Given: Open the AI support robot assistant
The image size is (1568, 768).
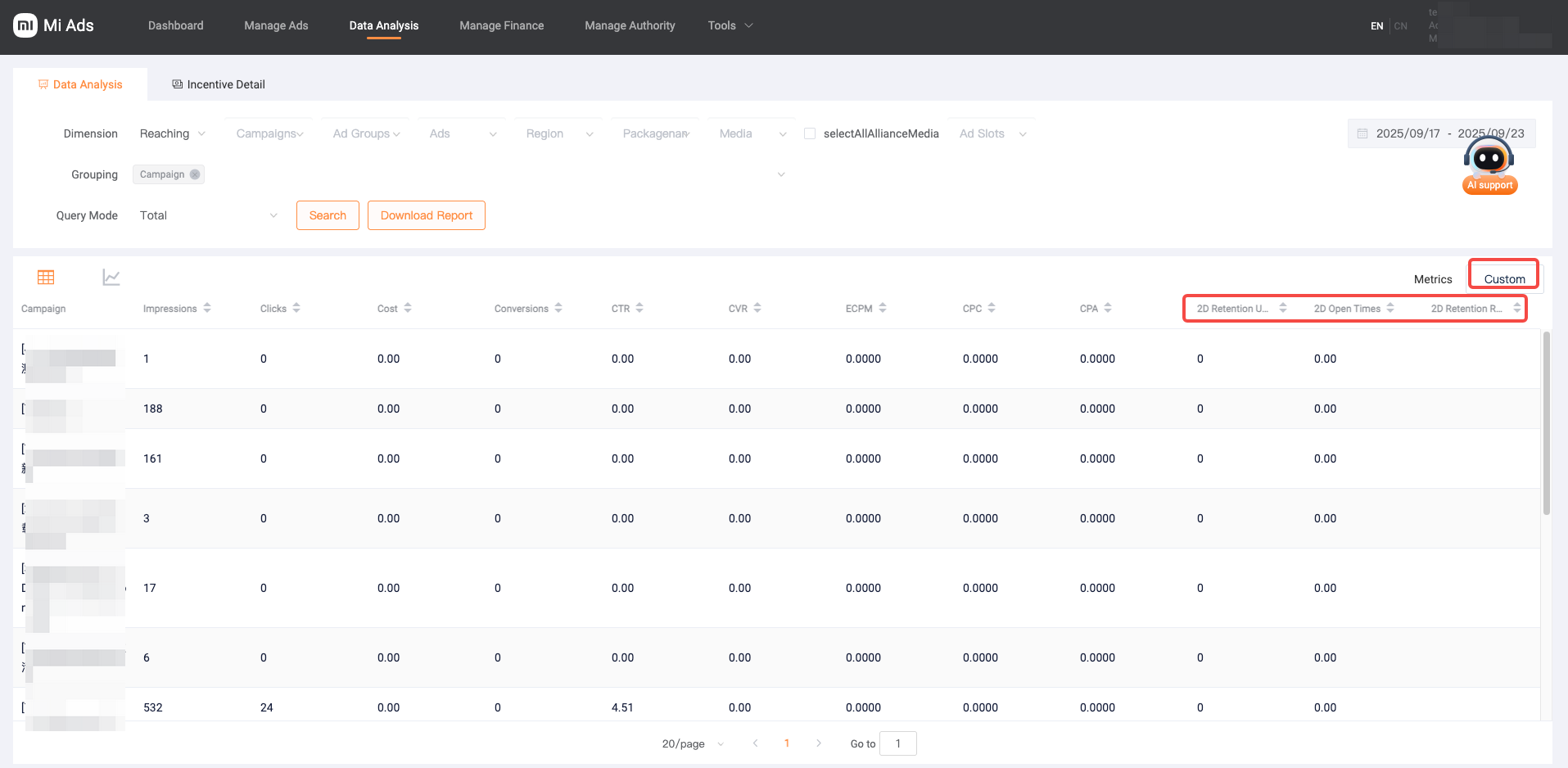Looking at the screenshot, I should (x=1489, y=165).
